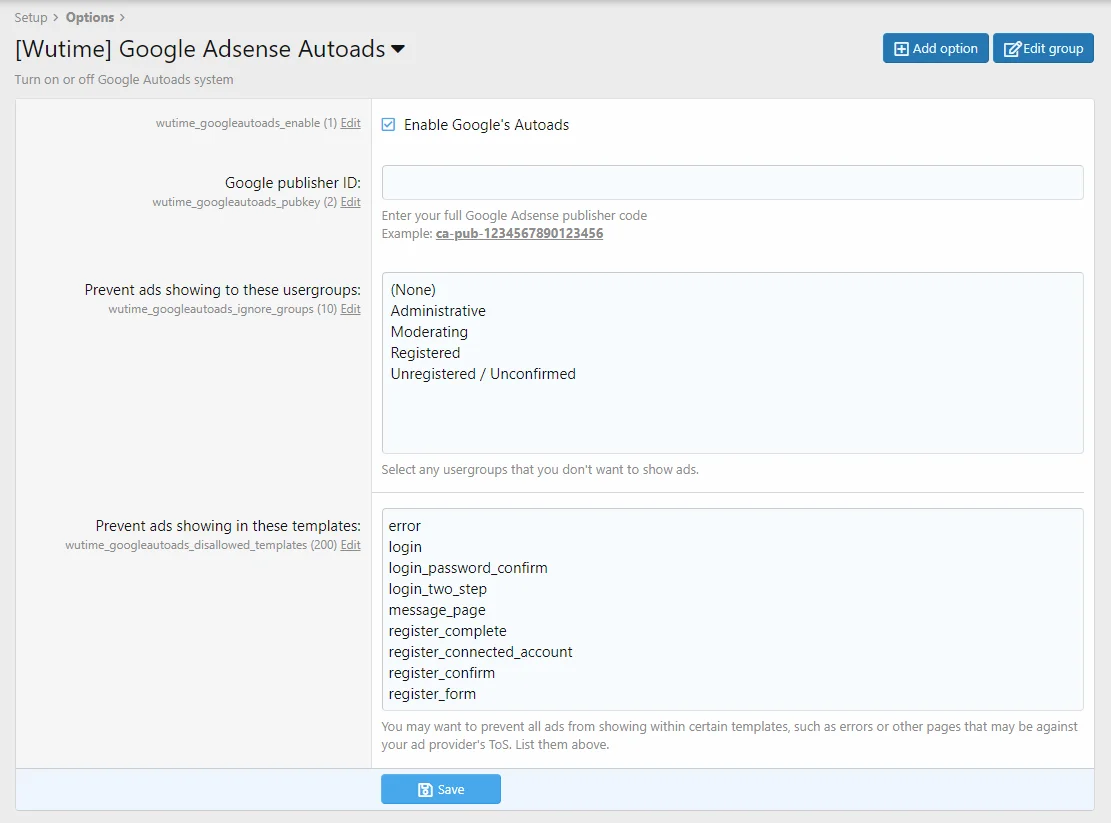The height and width of the screenshot is (823, 1111).
Task: Select Unregistered / Unconfirmed usergroup
Action: [483, 374]
